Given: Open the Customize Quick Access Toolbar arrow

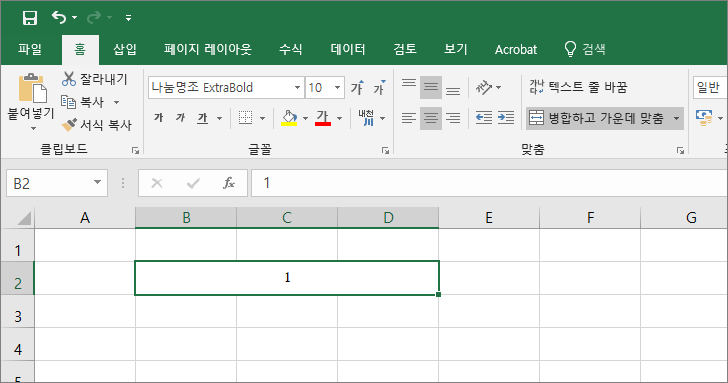Looking at the screenshot, I should [128, 18].
